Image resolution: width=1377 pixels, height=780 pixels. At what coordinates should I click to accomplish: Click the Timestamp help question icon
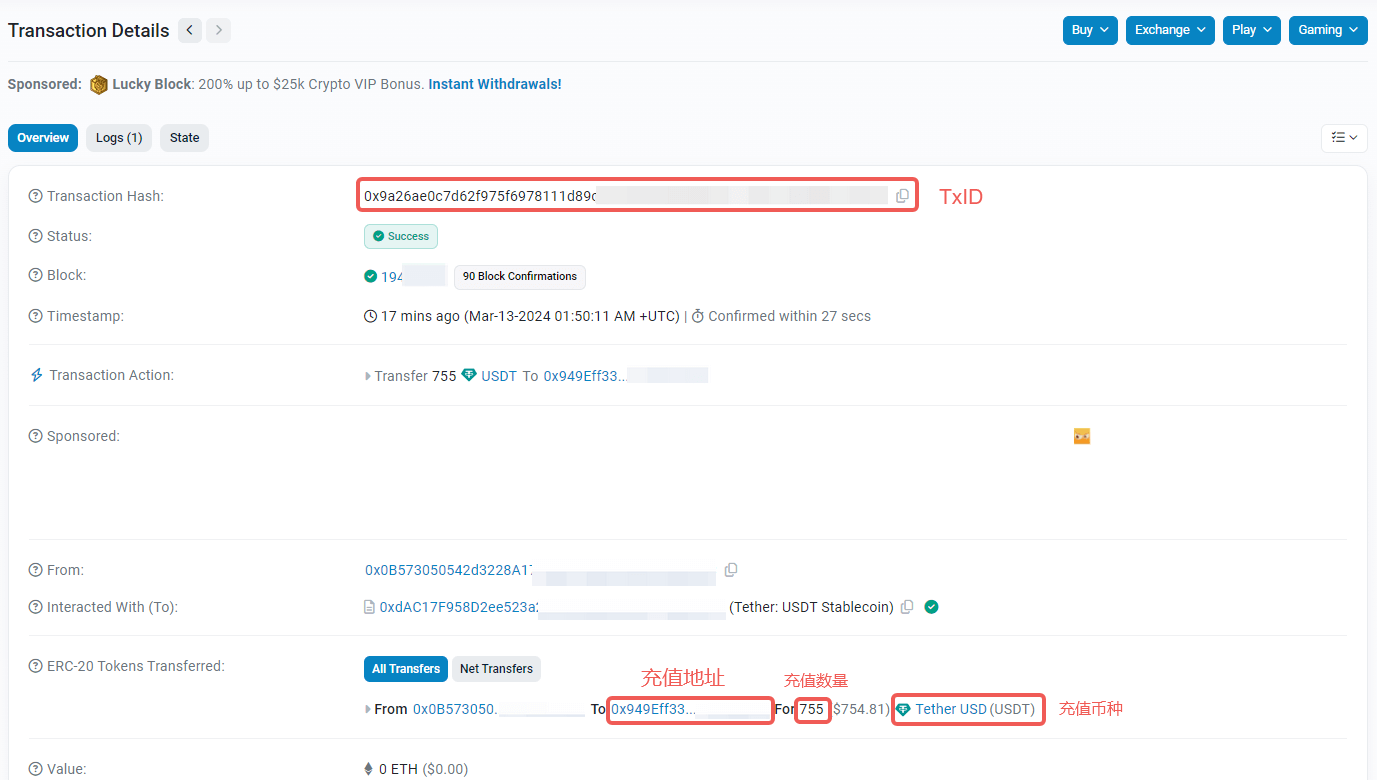(x=36, y=317)
